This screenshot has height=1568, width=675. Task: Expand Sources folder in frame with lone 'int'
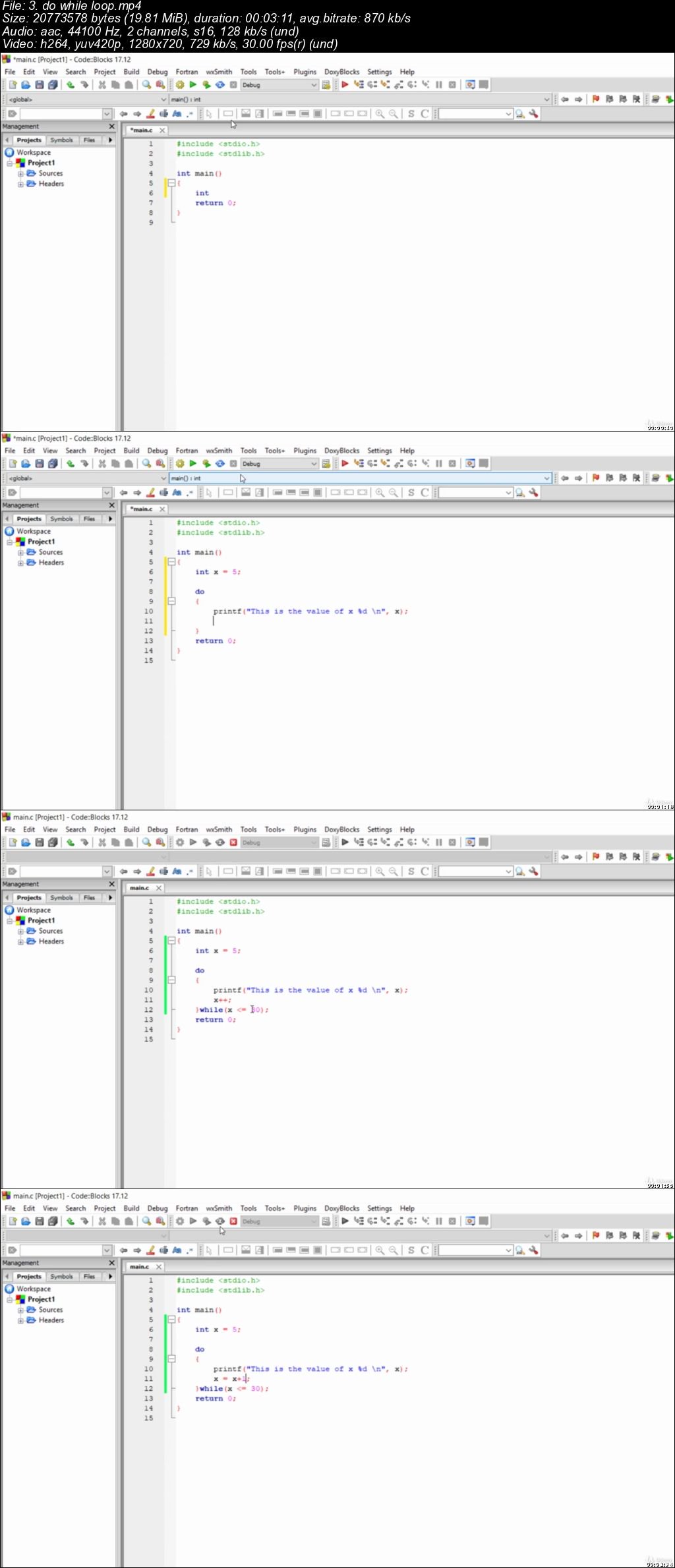coord(20,174)
